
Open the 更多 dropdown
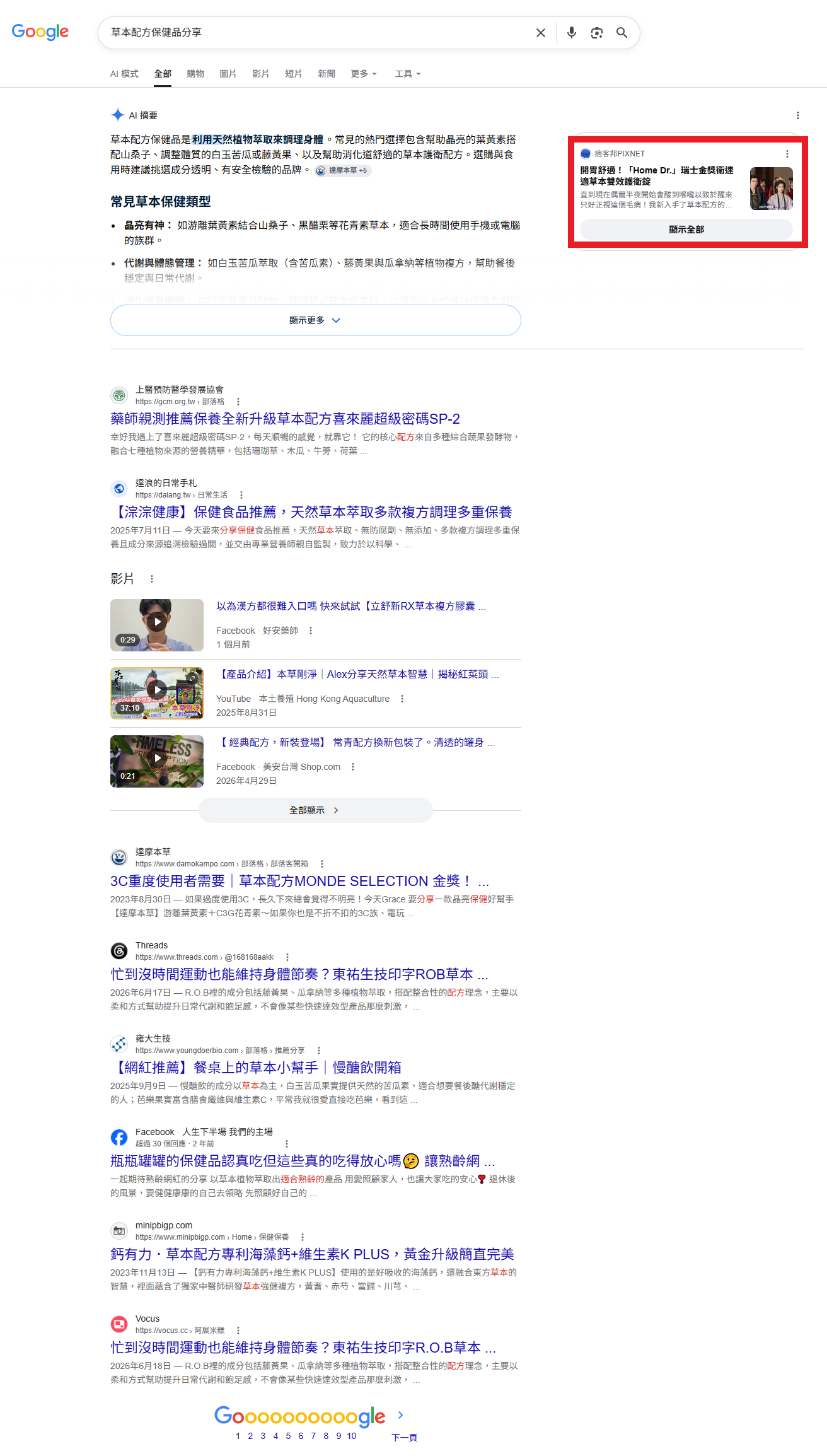coord(364,74)
